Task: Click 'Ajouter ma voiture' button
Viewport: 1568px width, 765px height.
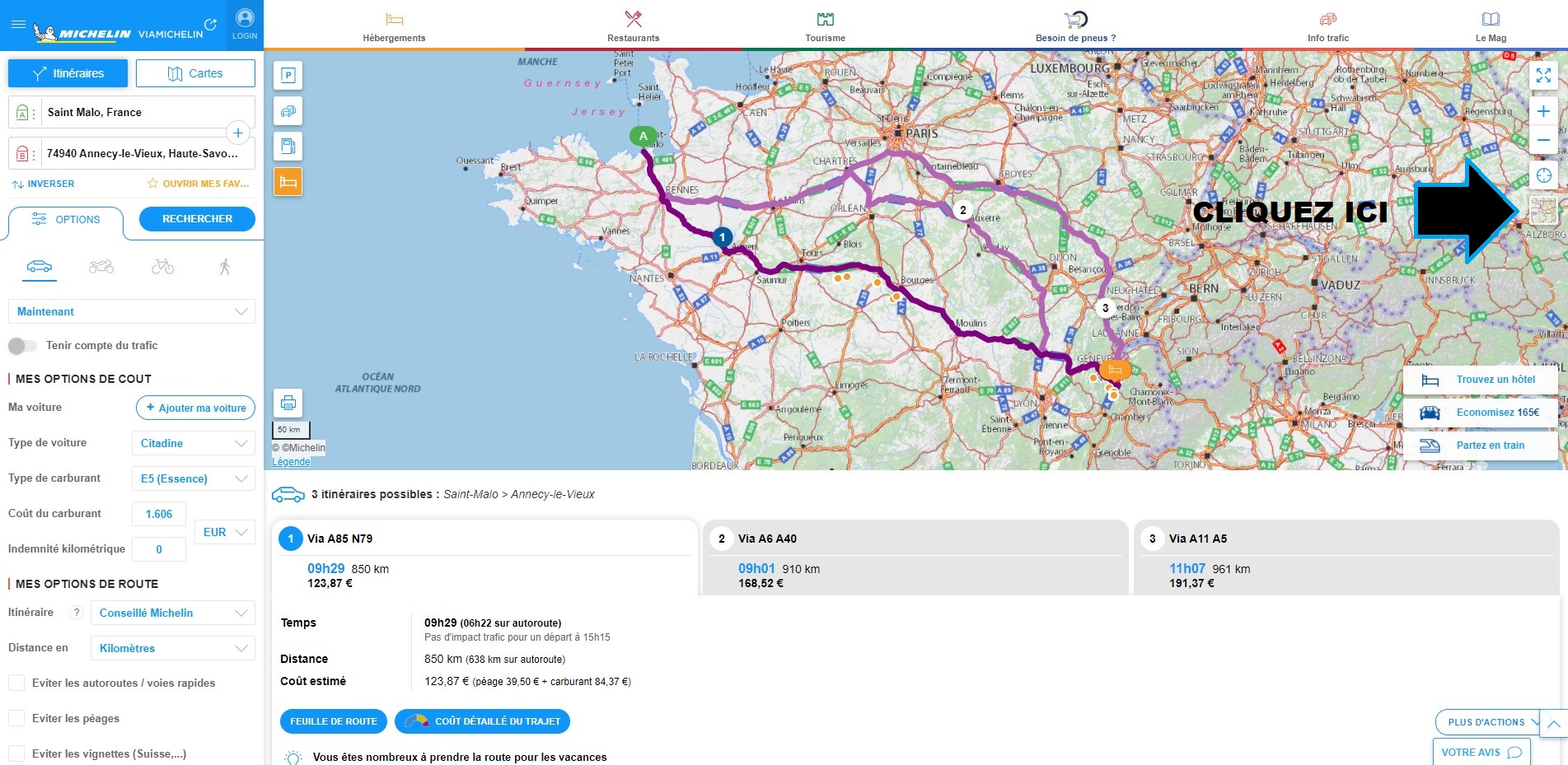Action: (x=195, y=408)
